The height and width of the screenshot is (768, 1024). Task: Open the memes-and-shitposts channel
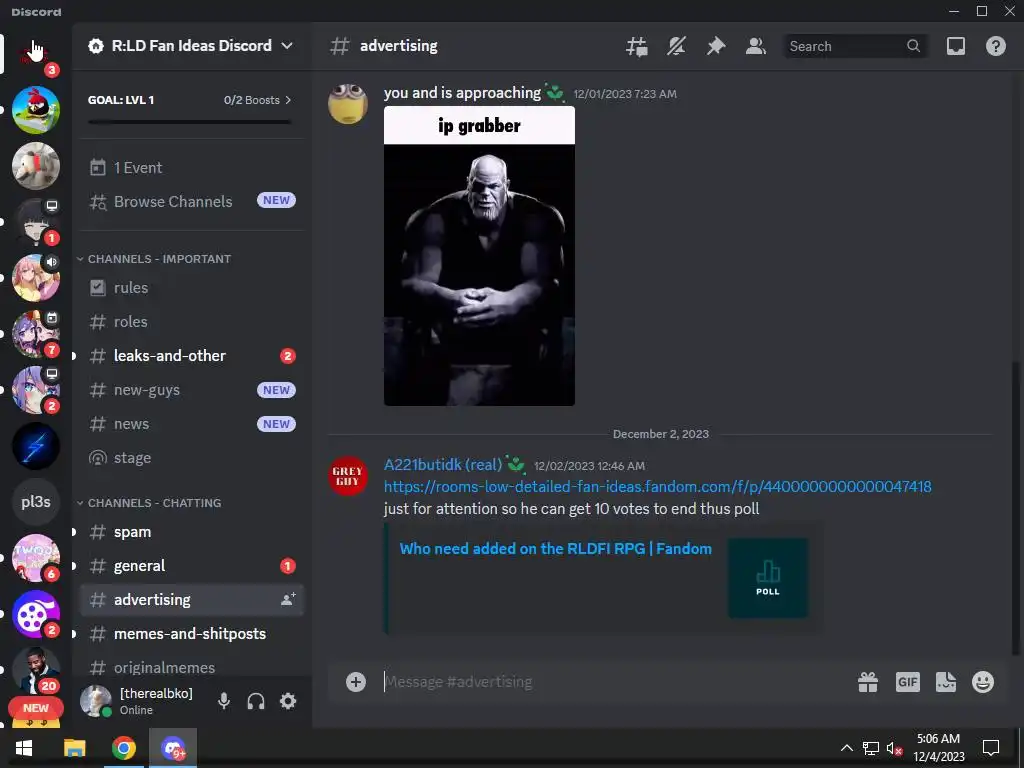191,634
